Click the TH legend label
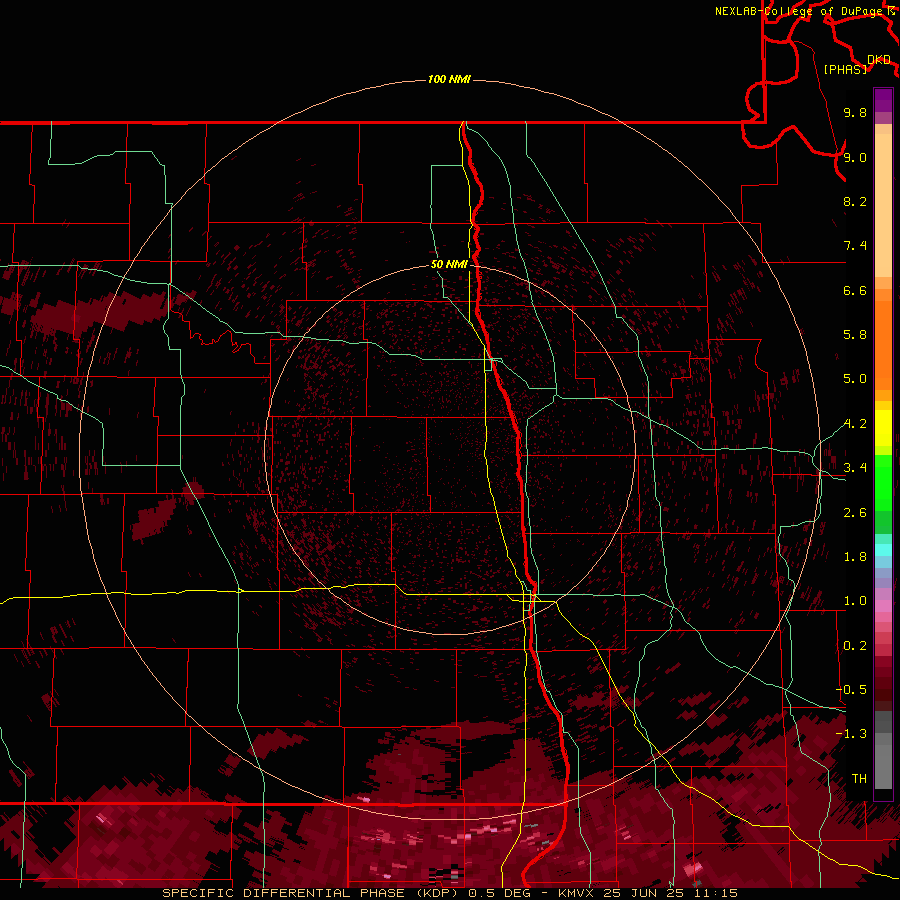Image resolution: width=900 pixels, height=900 pixels. click(859, 779)
